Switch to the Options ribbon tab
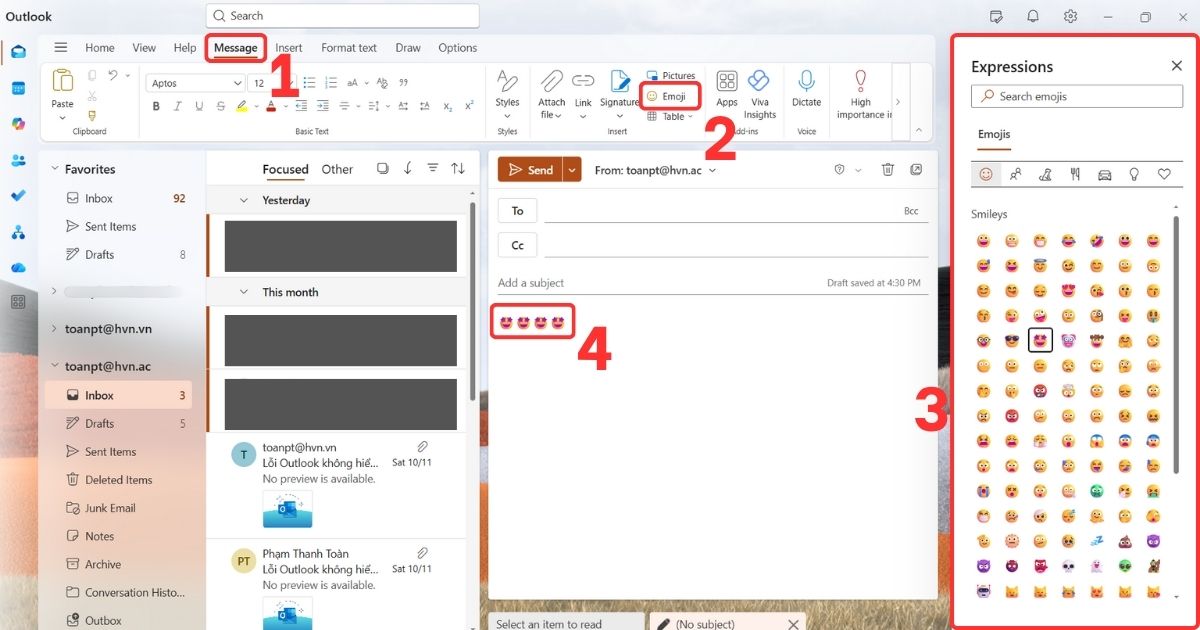The image size is (1200, 630). 458,47
